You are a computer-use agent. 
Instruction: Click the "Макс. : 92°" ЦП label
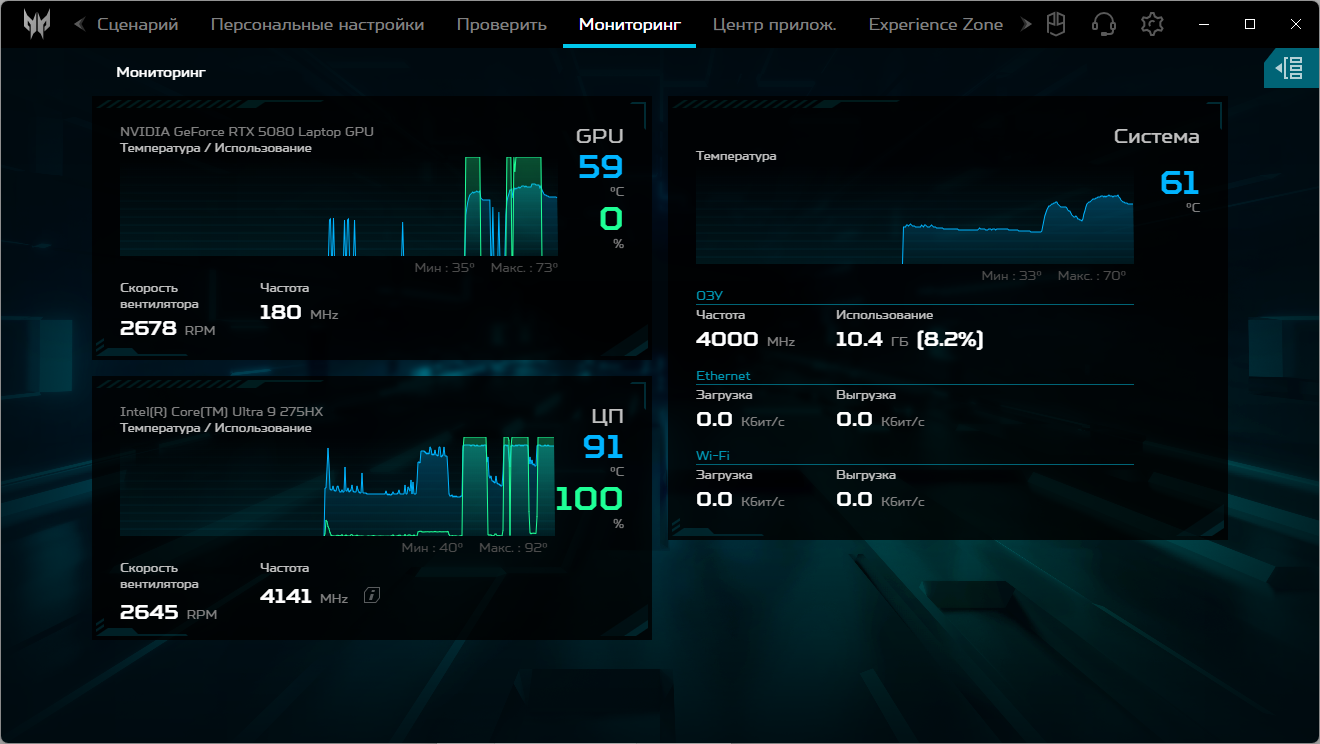pyautogui.click(x=513, y=548)
